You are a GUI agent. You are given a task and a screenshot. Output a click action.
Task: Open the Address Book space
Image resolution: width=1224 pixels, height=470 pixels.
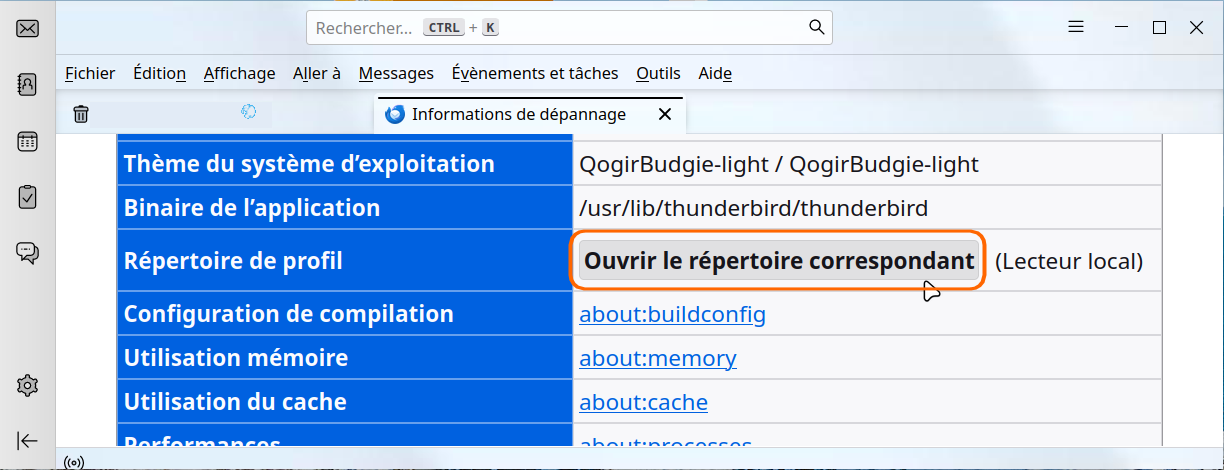tap(28, 85)
